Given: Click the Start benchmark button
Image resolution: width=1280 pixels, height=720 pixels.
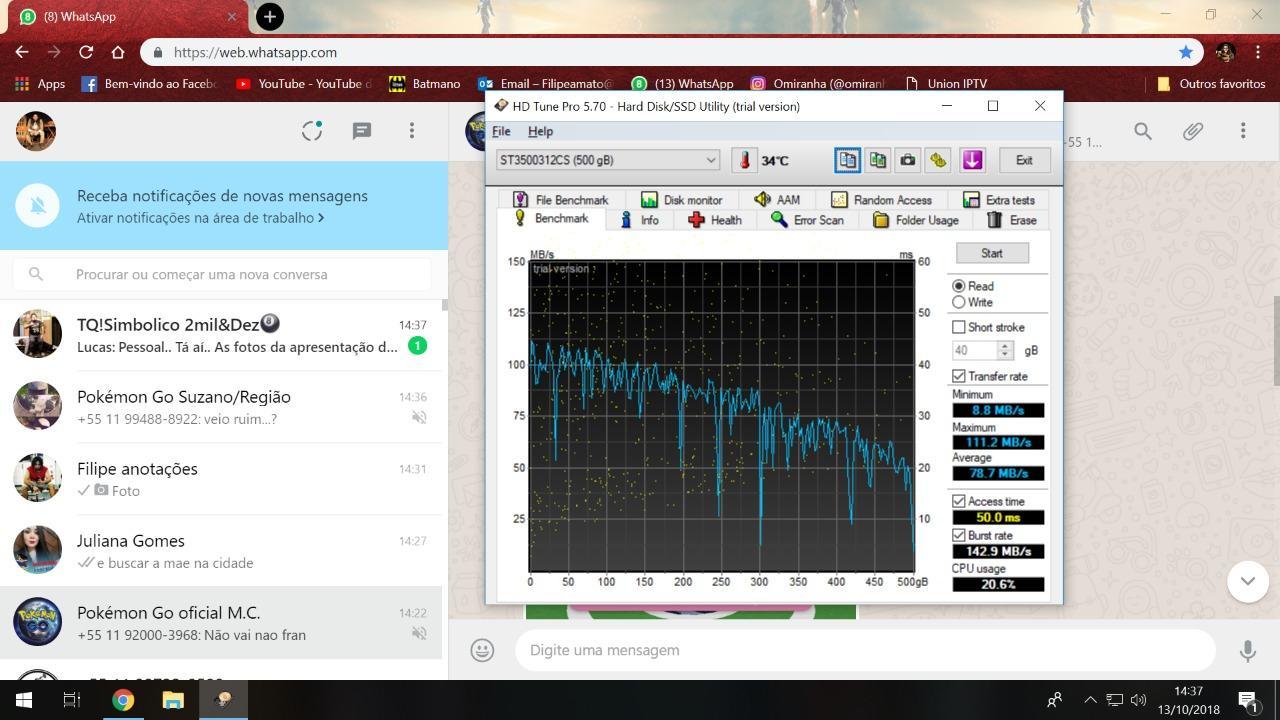Looking at the screenshot, I should point(992,253).
